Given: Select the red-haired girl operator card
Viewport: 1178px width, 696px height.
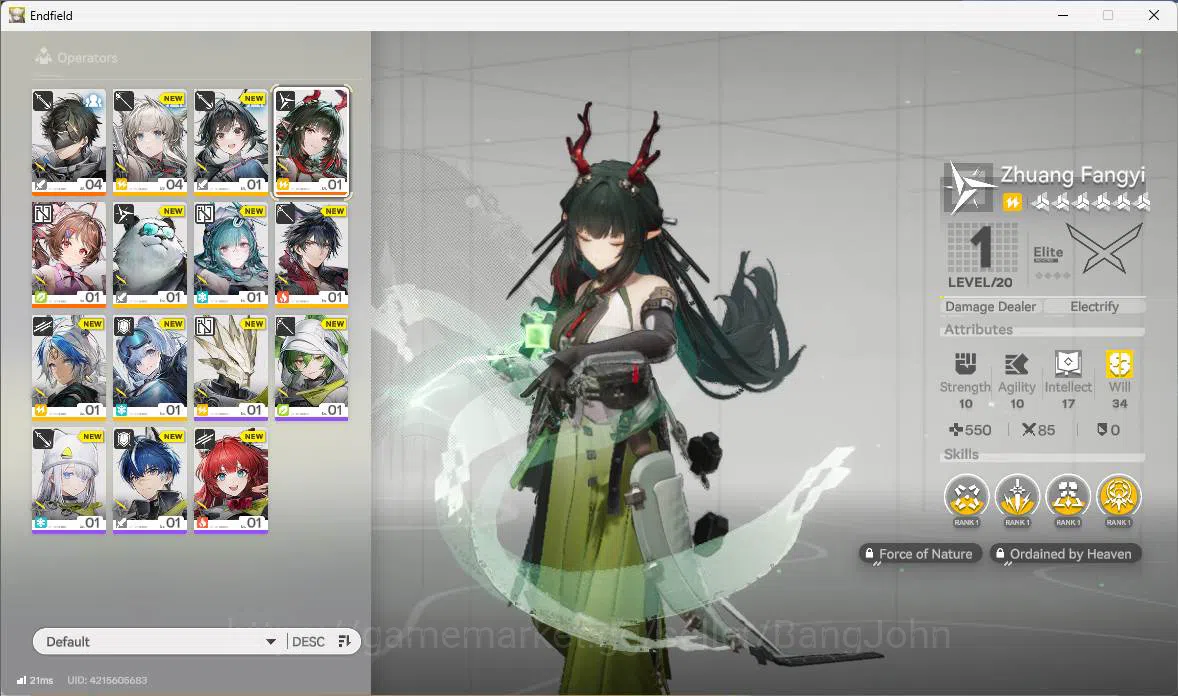Looking at the screenshot, I should (x=231, y=480).
